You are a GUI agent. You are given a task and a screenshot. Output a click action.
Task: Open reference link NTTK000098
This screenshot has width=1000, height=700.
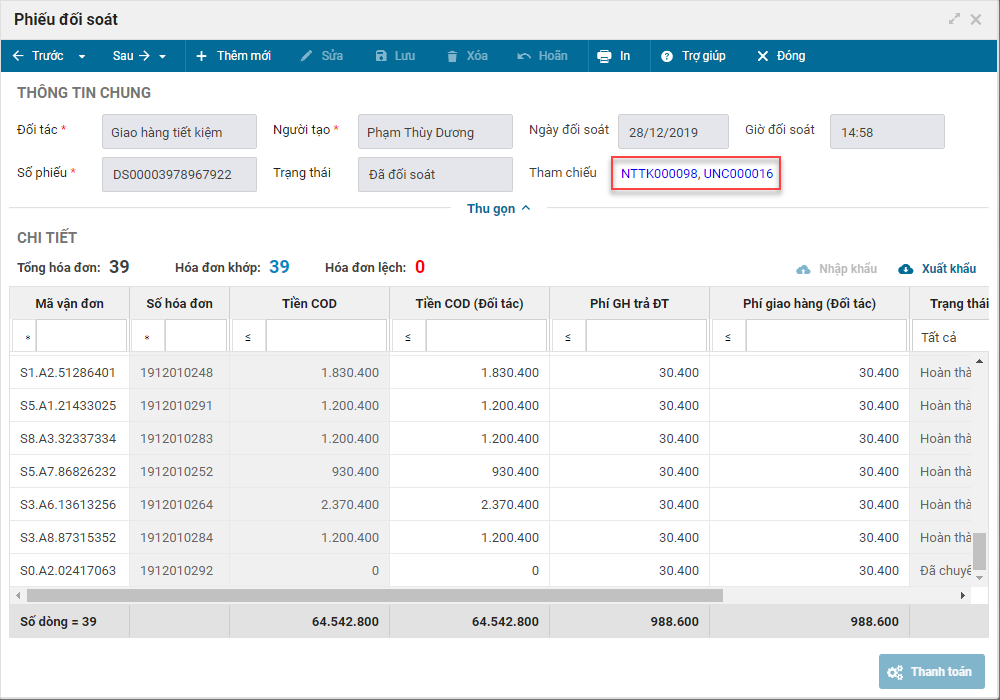[x=658, y=174]
